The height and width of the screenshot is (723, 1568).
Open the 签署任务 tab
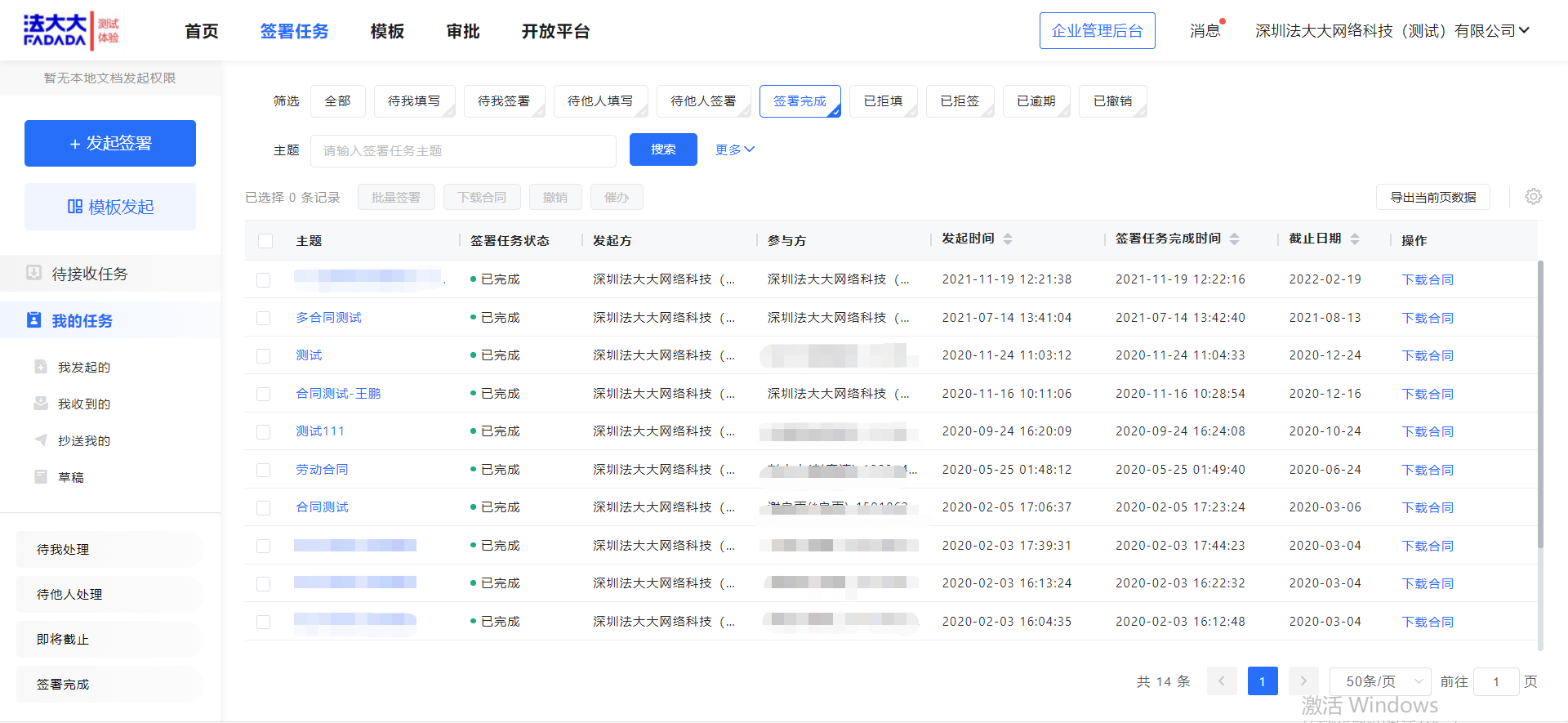coord(294,31)
